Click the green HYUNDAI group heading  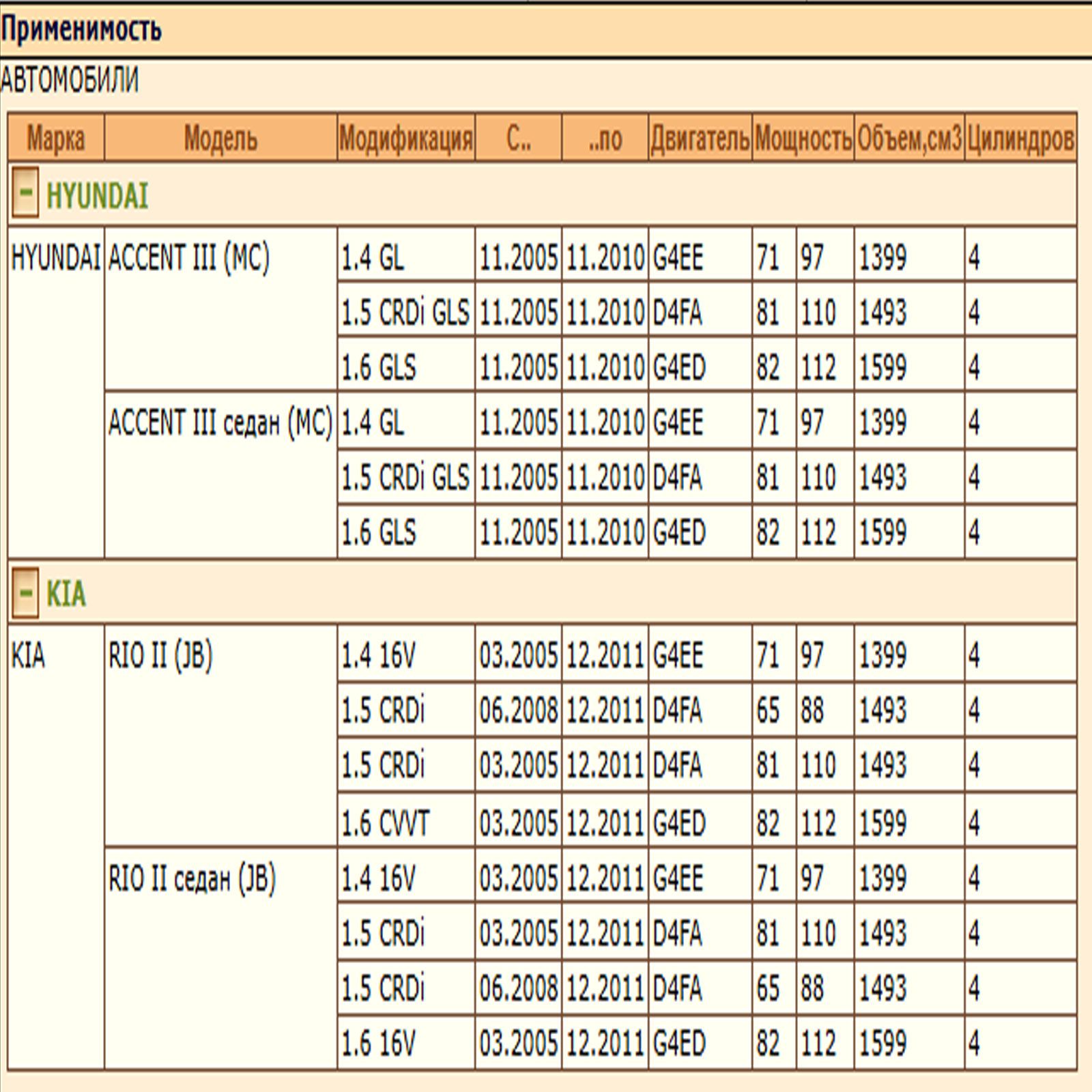(x=97, y=196)
